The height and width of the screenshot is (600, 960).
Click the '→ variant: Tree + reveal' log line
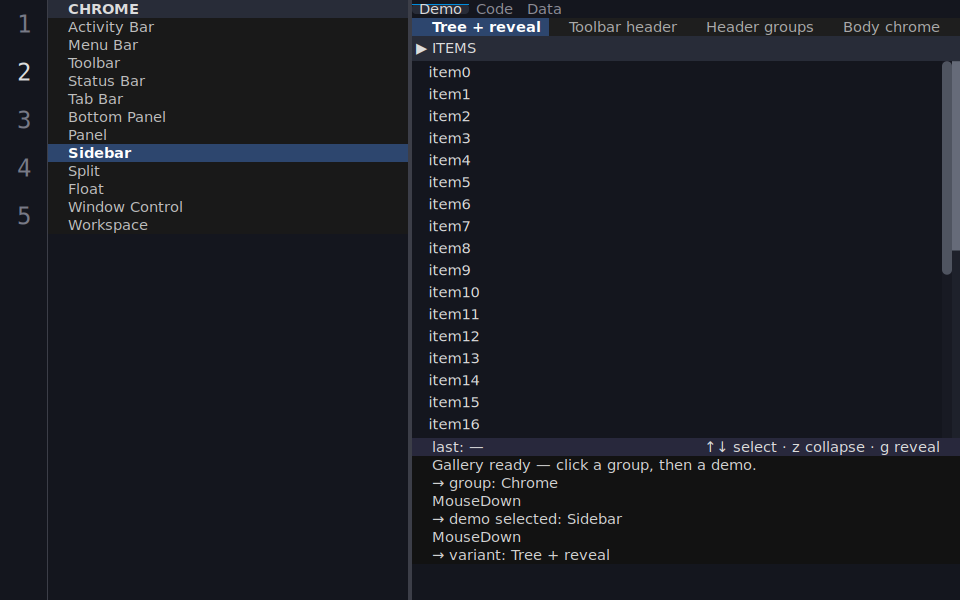click(520, 555)
